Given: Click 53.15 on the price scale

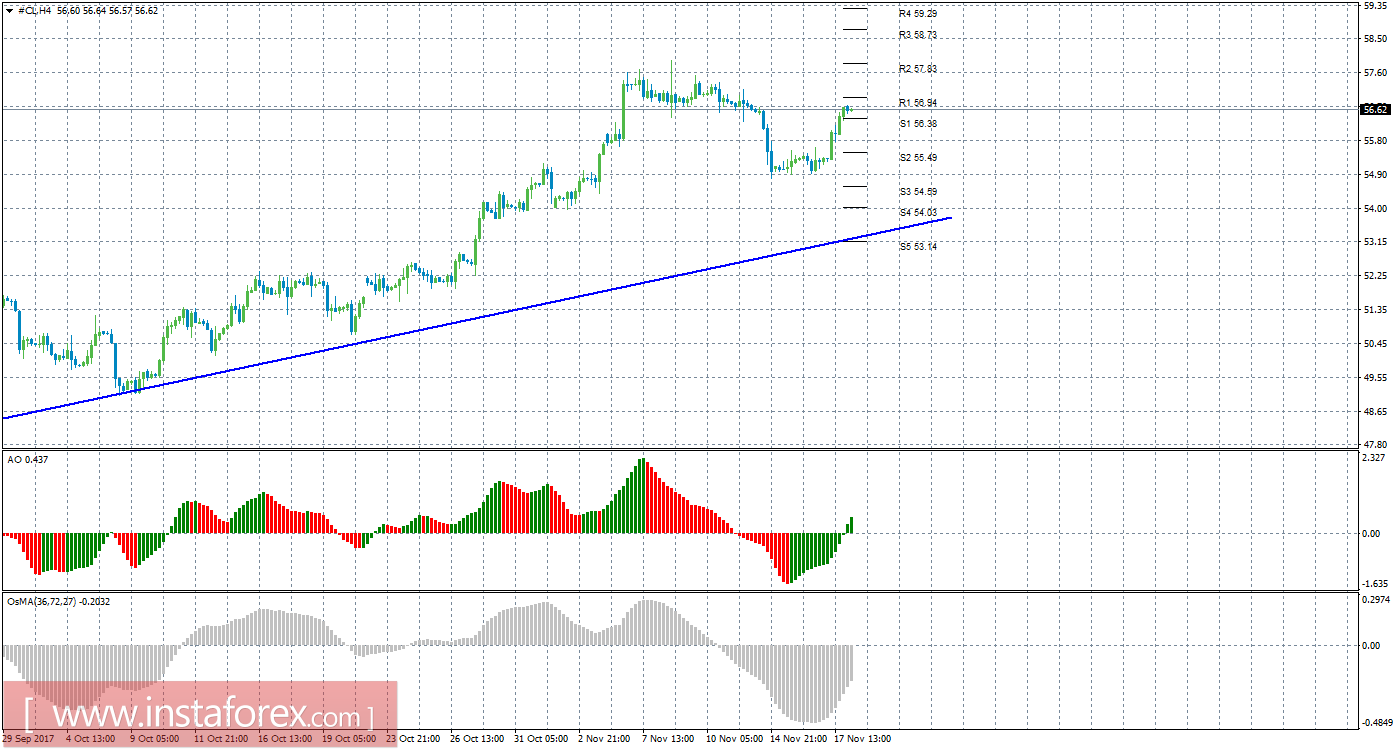Looking at the screenshot, I should click(1376, 242).
